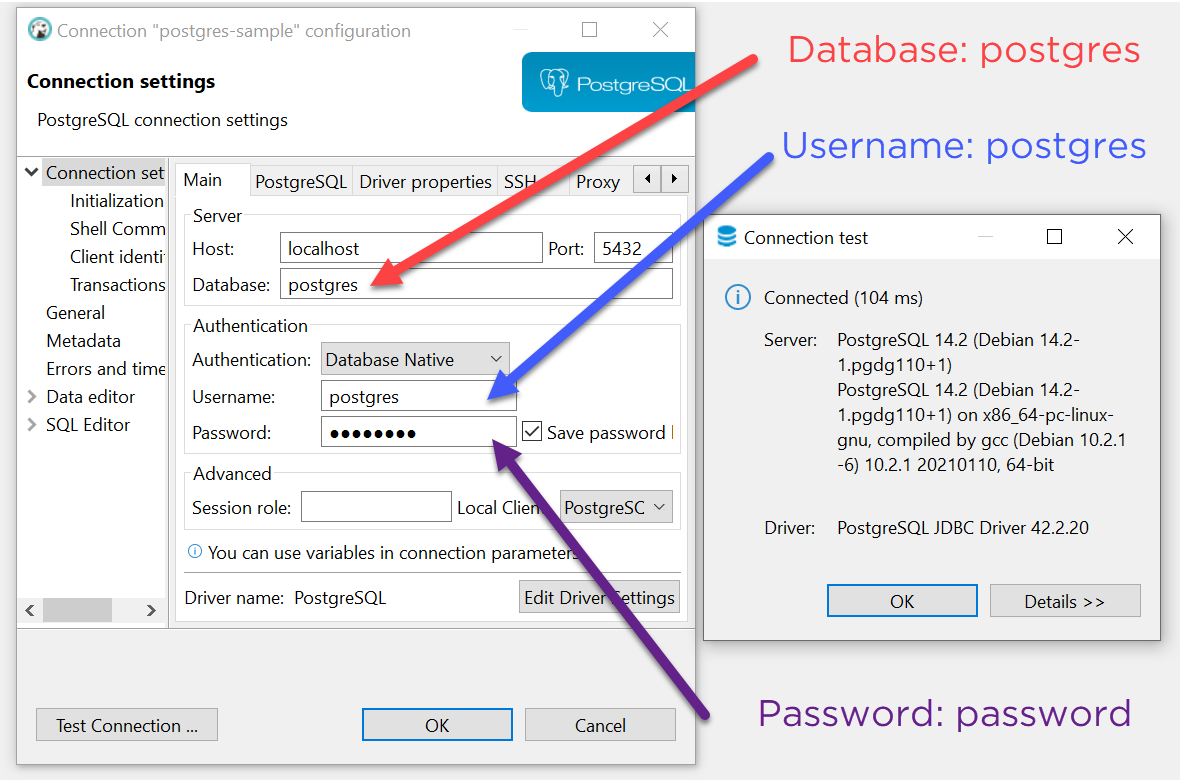This screenshot has width=1189, height=780.
Task: Click the info icon beside variables hint
Action: (195, 552)
